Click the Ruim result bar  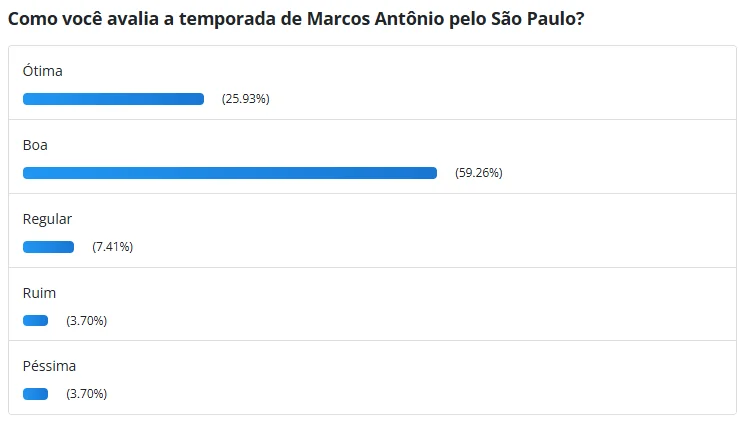point(35,320)
